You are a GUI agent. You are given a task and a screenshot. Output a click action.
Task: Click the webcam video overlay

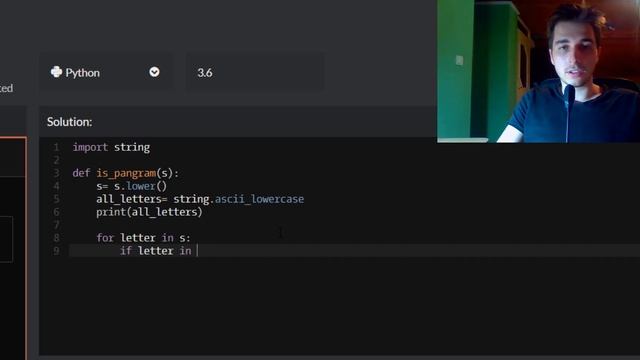point(538,71)
